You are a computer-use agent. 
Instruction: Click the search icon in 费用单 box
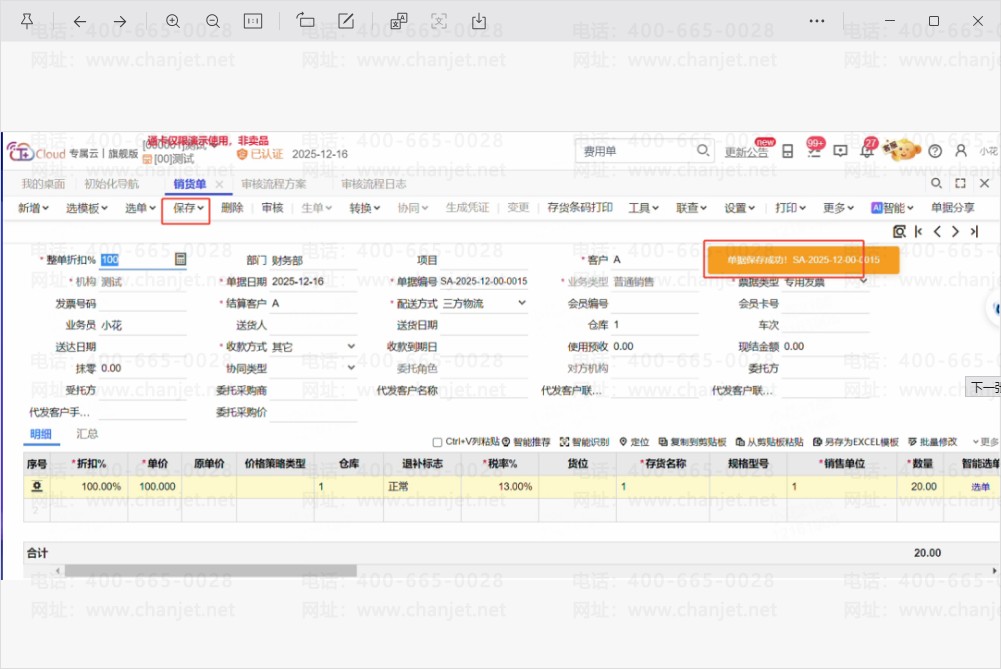(703, 151)
